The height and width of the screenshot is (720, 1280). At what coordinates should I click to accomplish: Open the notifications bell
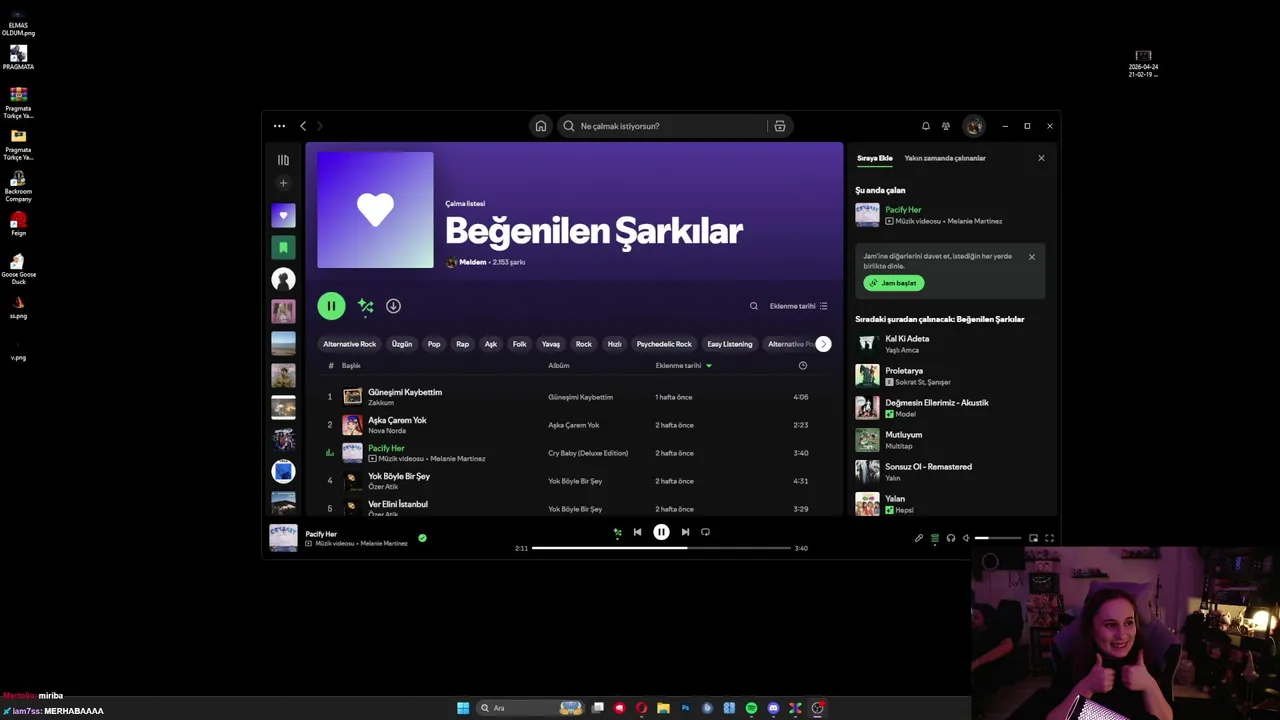(x=925, y=126)
